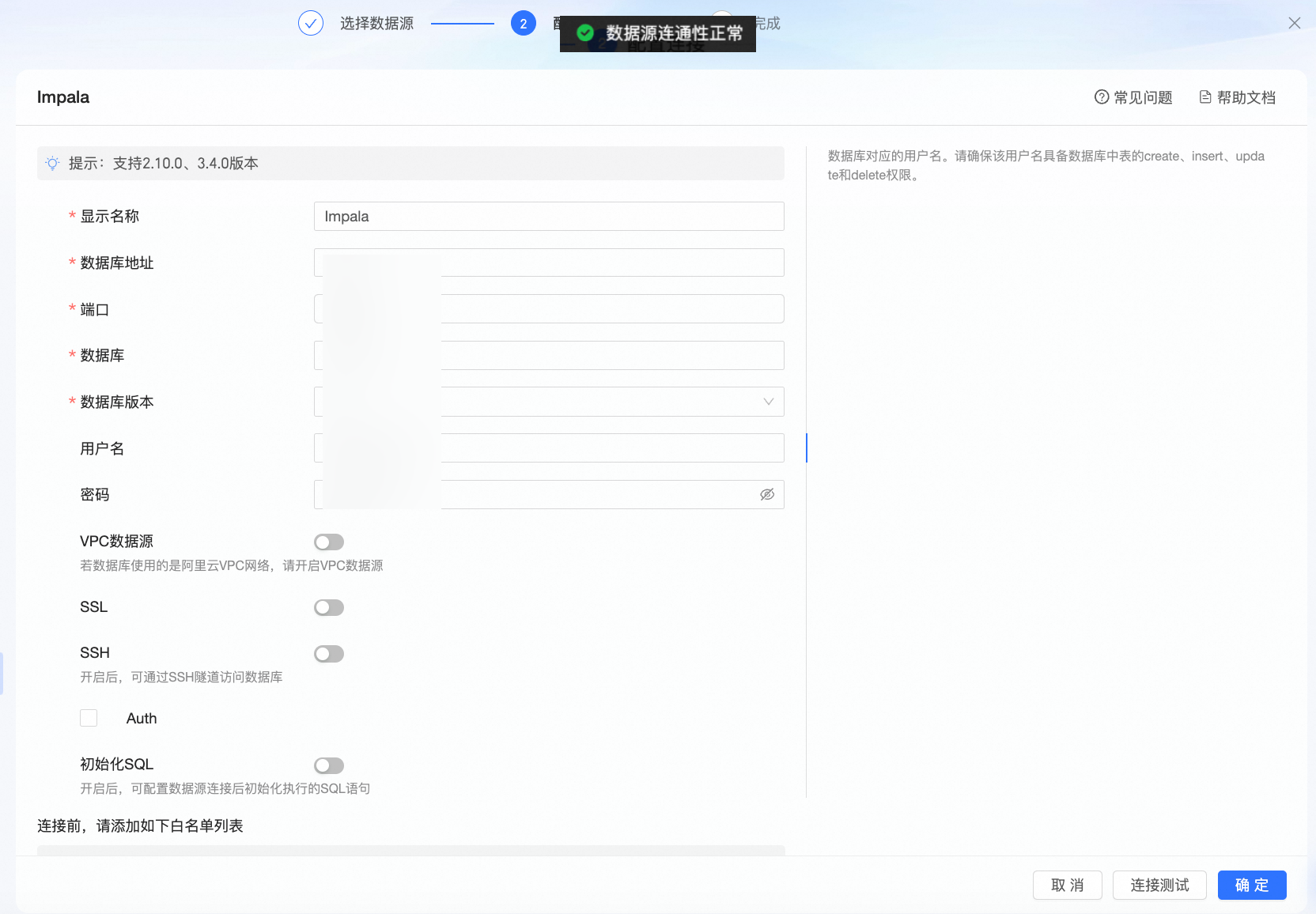The width and height of the screenshot is (1316, 914).
Task: Click the 确定 button
Action: tap(1252, 886)
